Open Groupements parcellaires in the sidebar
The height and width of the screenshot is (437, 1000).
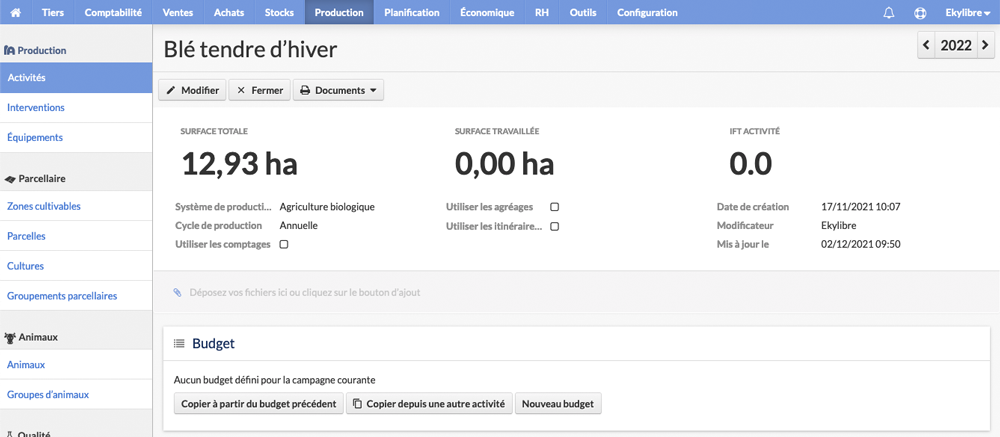coord(76,296)
